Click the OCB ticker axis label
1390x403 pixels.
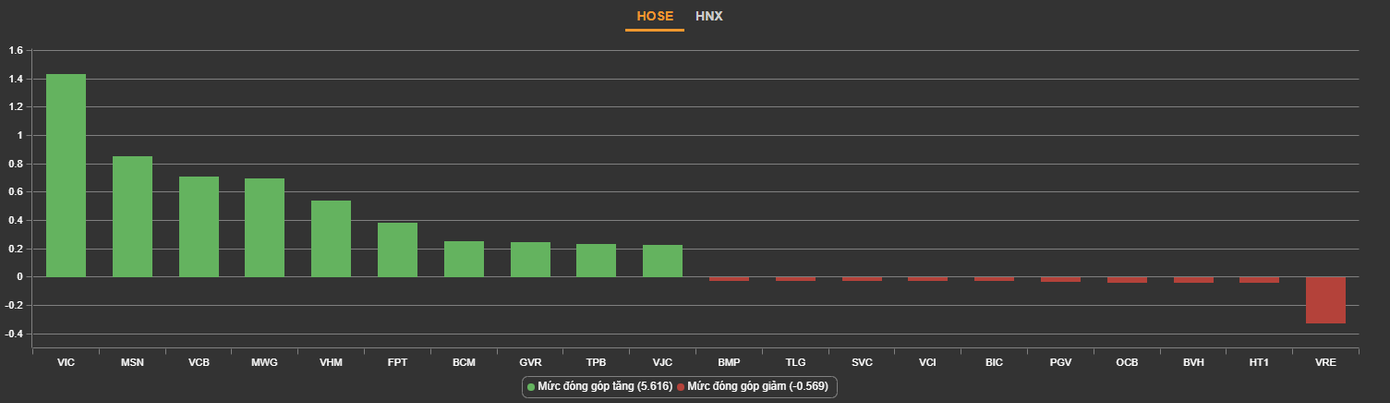click(1127, 362)
